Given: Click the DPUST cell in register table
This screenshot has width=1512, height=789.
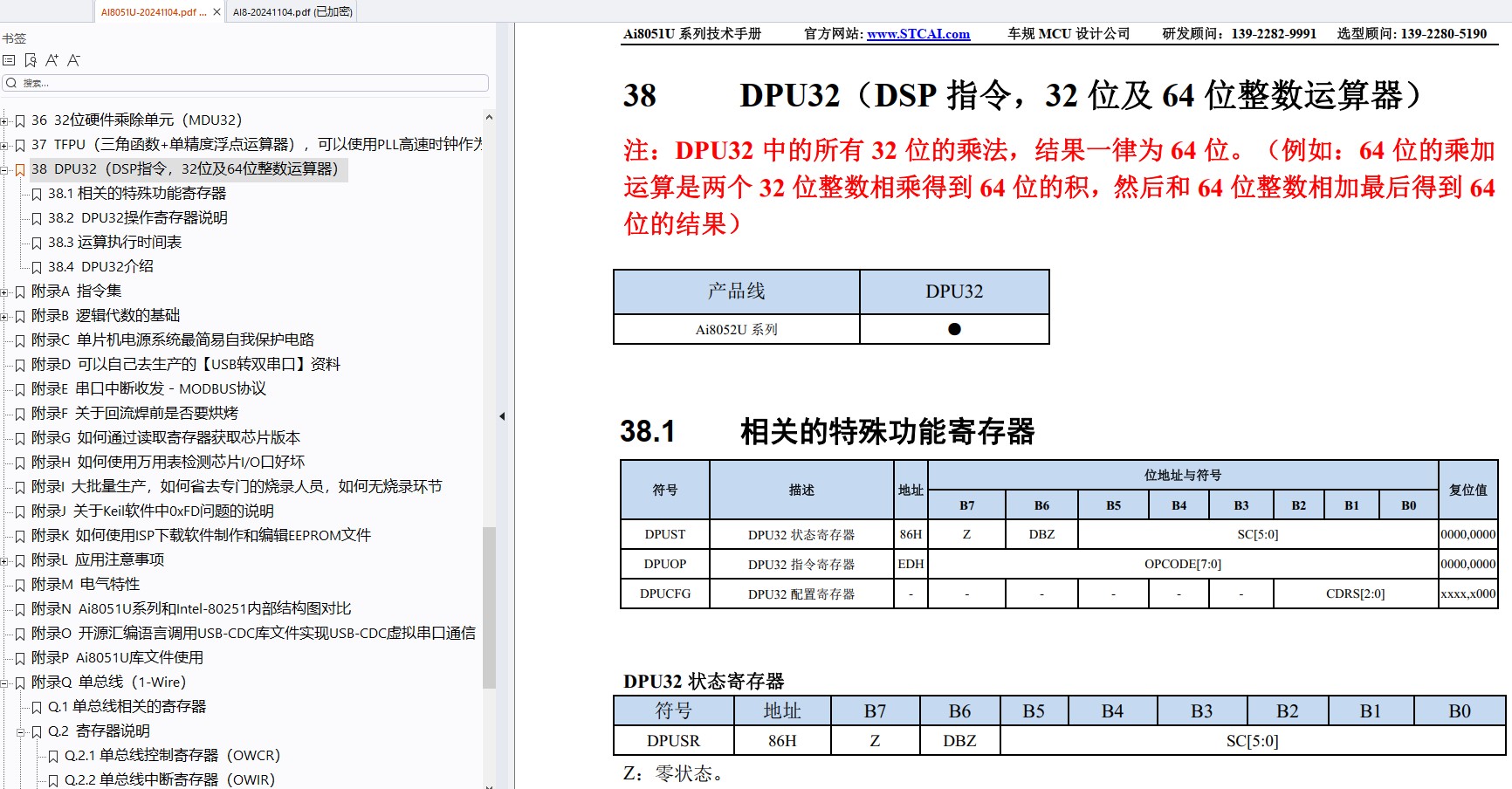Looking at the screenshot, I should [x=665, y=534].
